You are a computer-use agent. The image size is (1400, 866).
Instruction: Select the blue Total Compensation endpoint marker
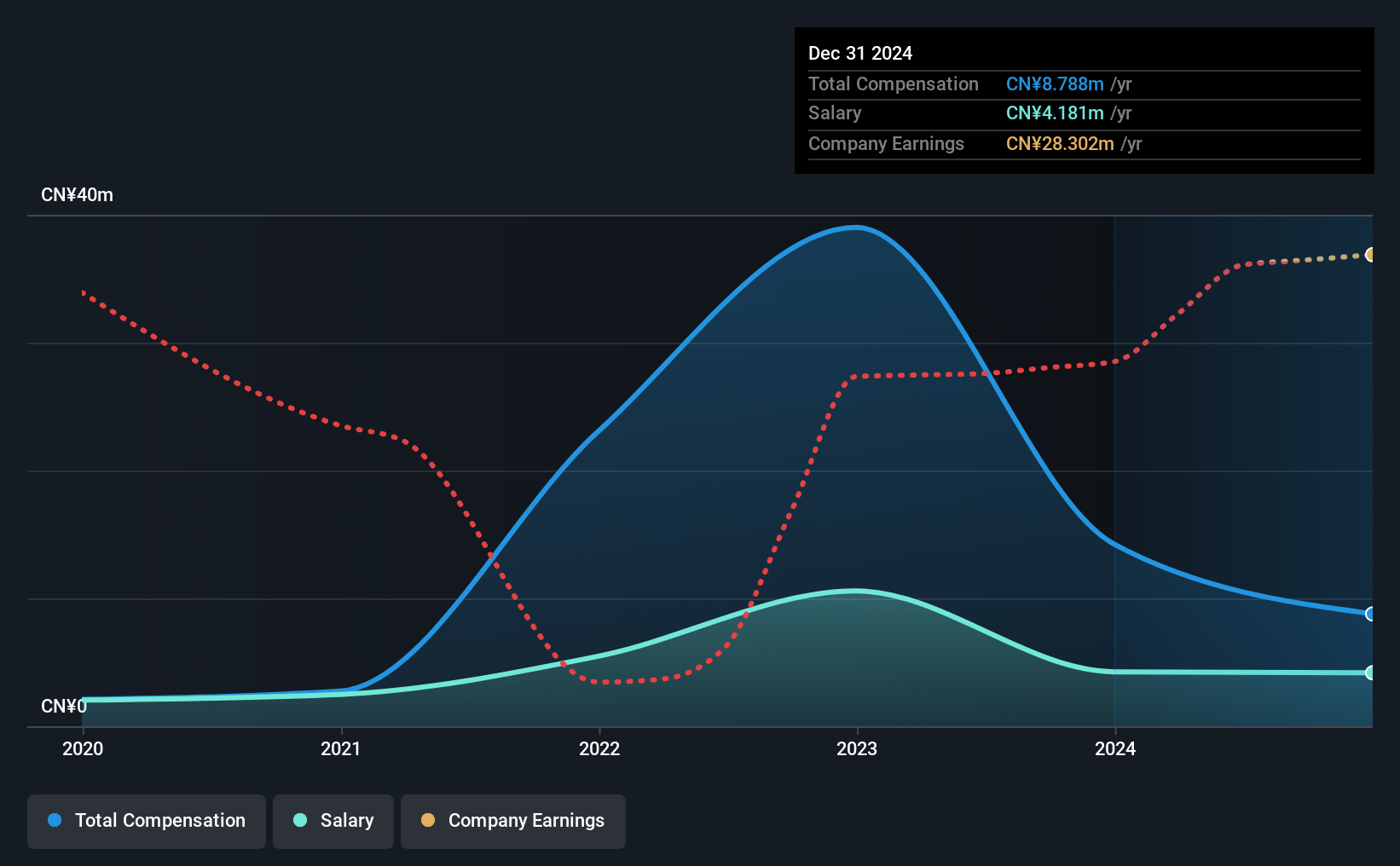(x=1370, y=614)
